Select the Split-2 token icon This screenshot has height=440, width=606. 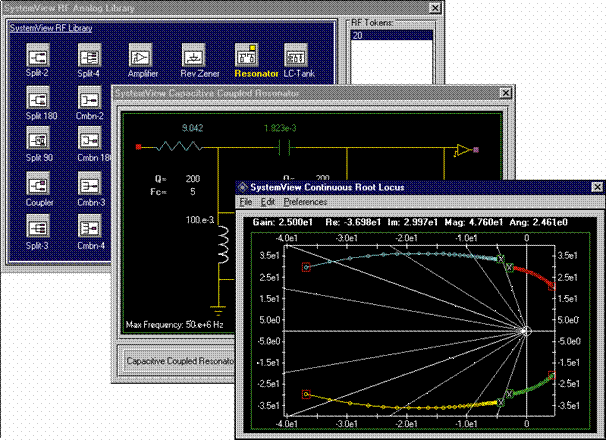[37, 55]
